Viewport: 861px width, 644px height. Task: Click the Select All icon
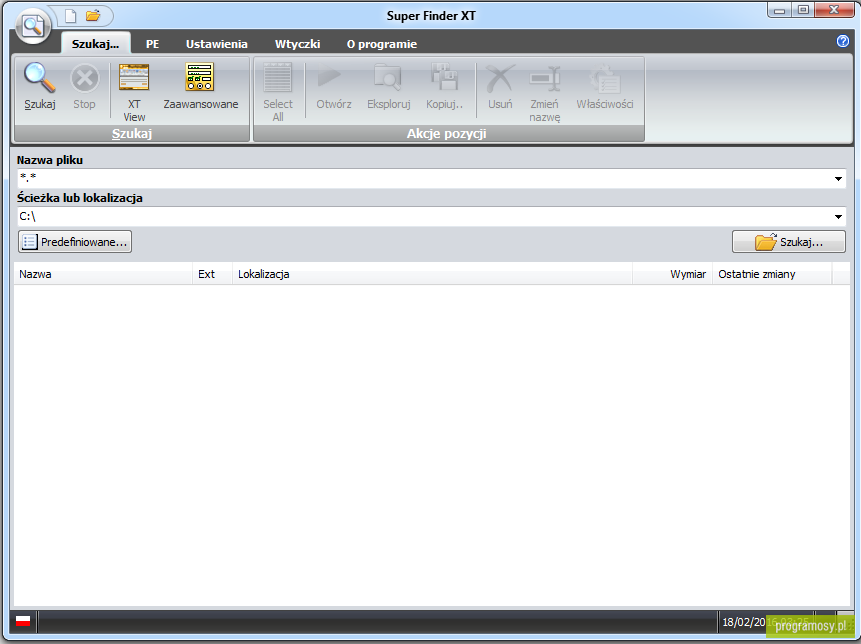click(278, 78)
